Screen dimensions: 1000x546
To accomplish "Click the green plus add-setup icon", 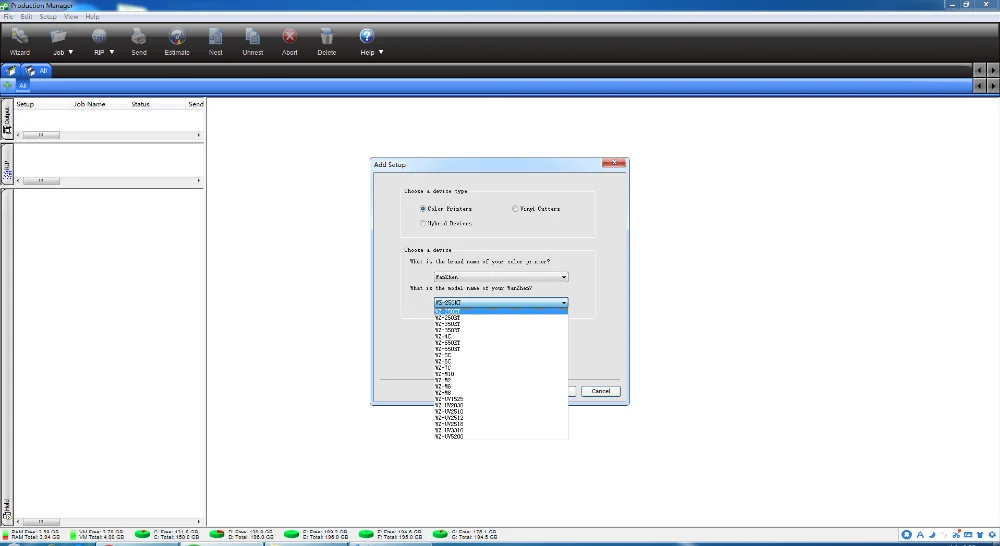I will (8, 85).
